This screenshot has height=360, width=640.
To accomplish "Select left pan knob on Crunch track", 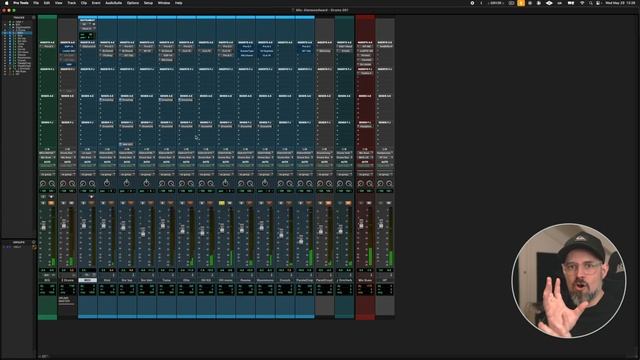I will 280,184.
